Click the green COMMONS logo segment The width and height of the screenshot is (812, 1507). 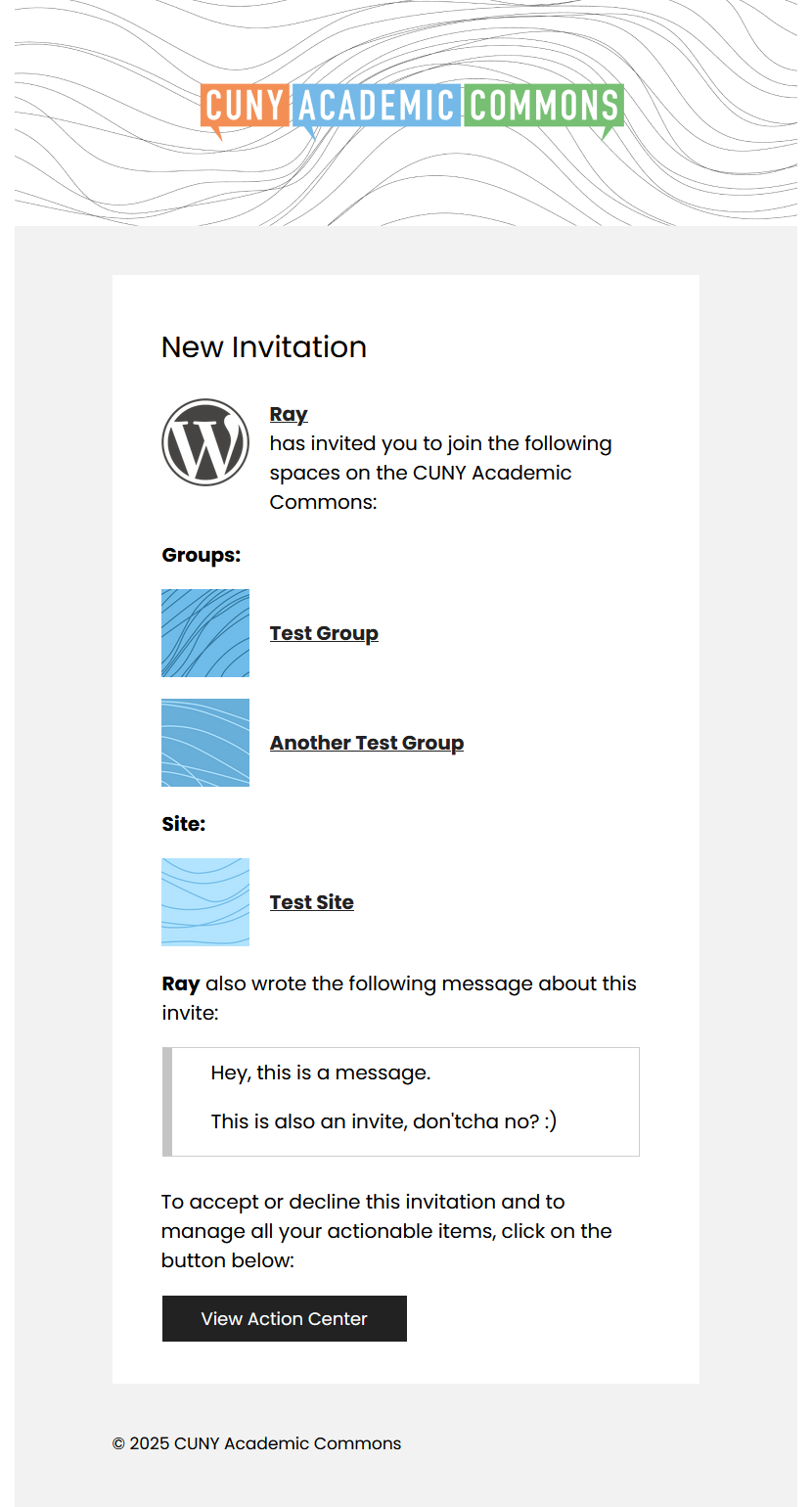(x=543, y=106)
